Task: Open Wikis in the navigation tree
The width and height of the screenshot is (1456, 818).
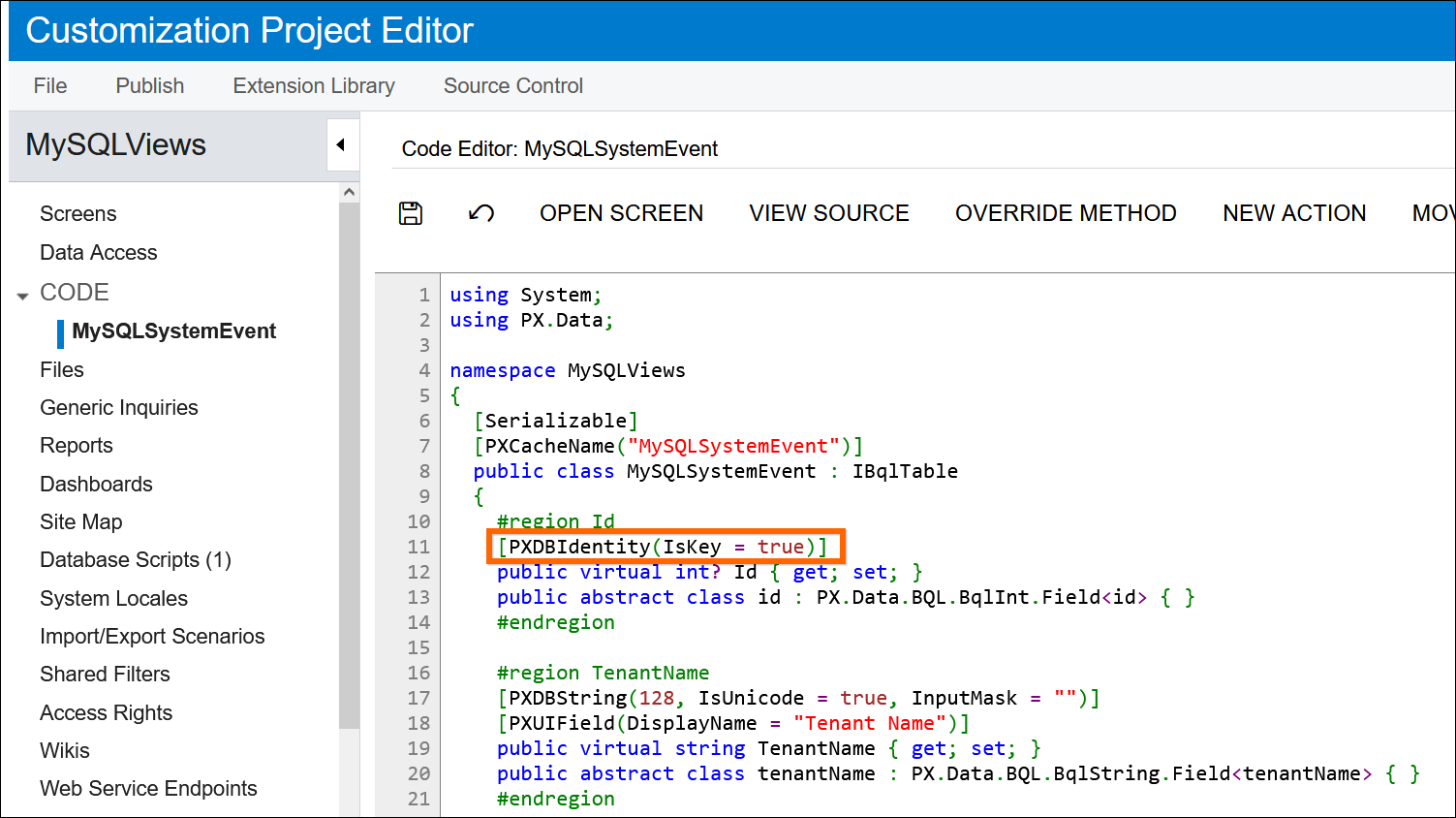Action: [65, 750]
